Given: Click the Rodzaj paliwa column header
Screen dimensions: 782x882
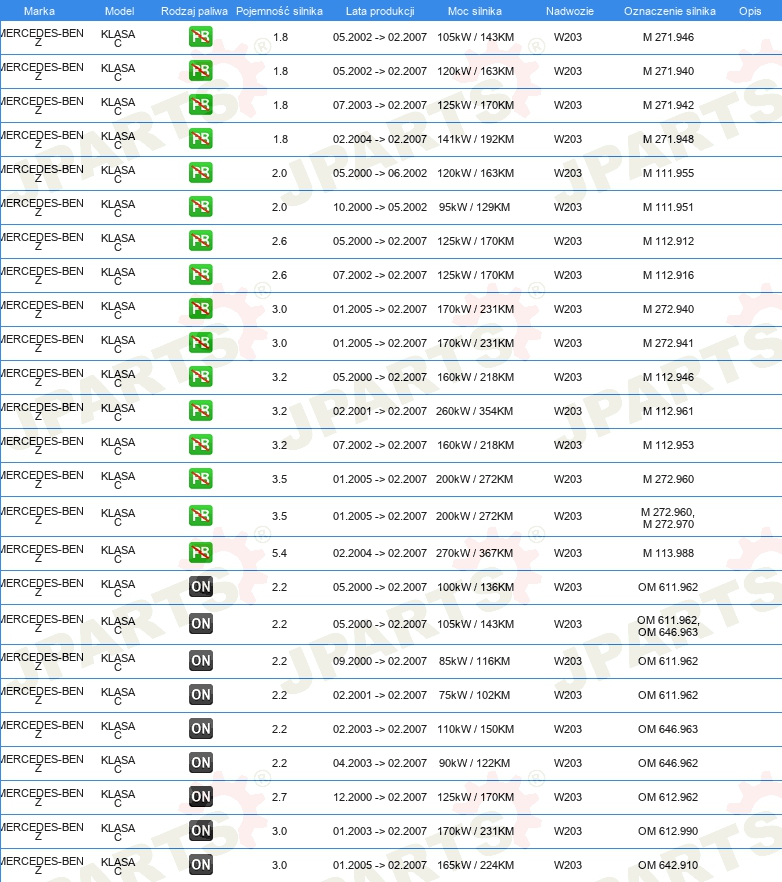Looking at the screenshot, I should (194, 11).
